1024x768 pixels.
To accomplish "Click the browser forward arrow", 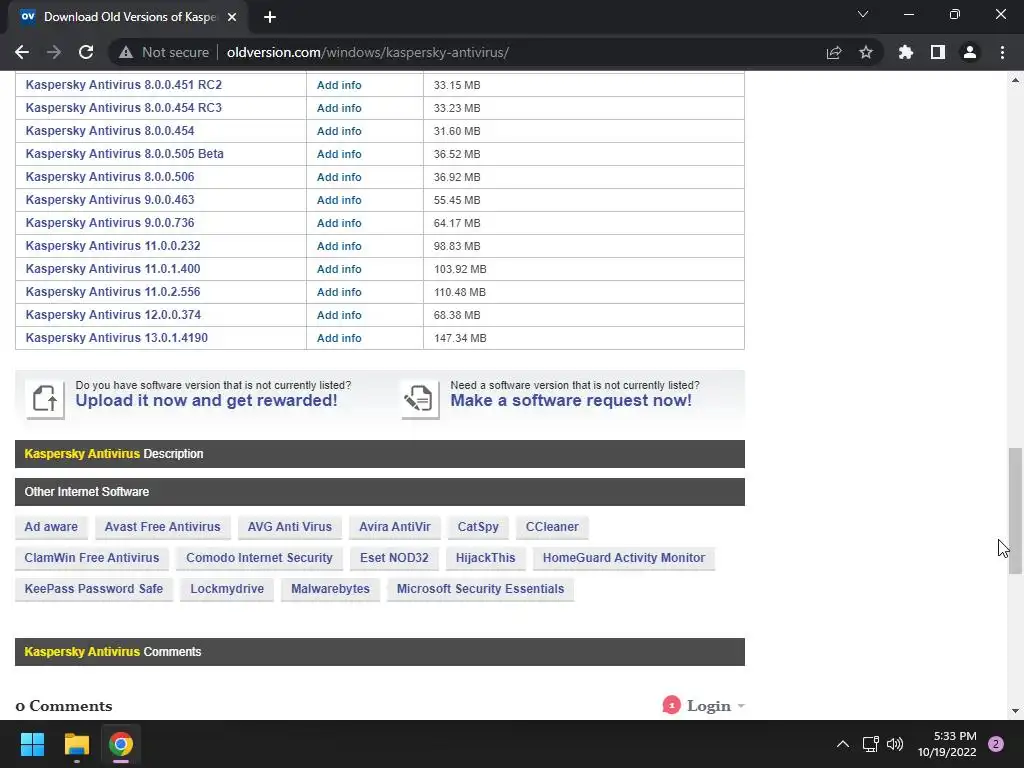I will point(54,52).
